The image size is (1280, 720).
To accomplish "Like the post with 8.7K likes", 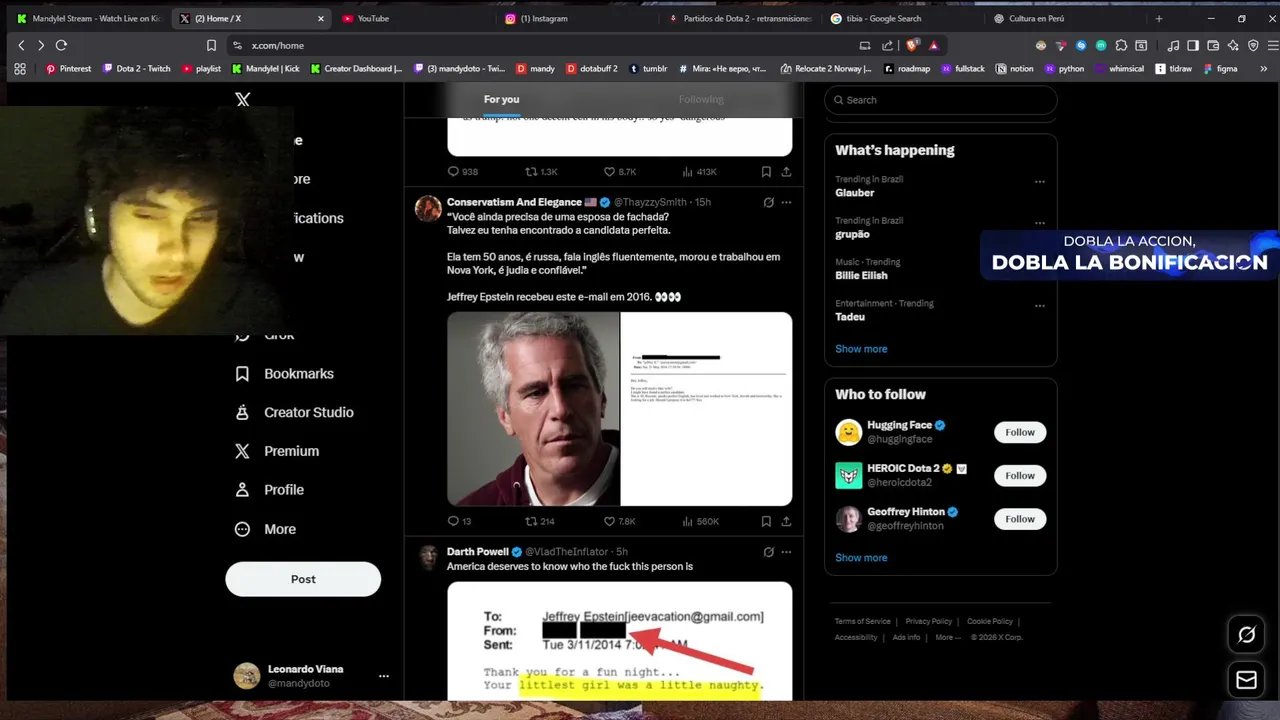I will (x=619, y=172).
